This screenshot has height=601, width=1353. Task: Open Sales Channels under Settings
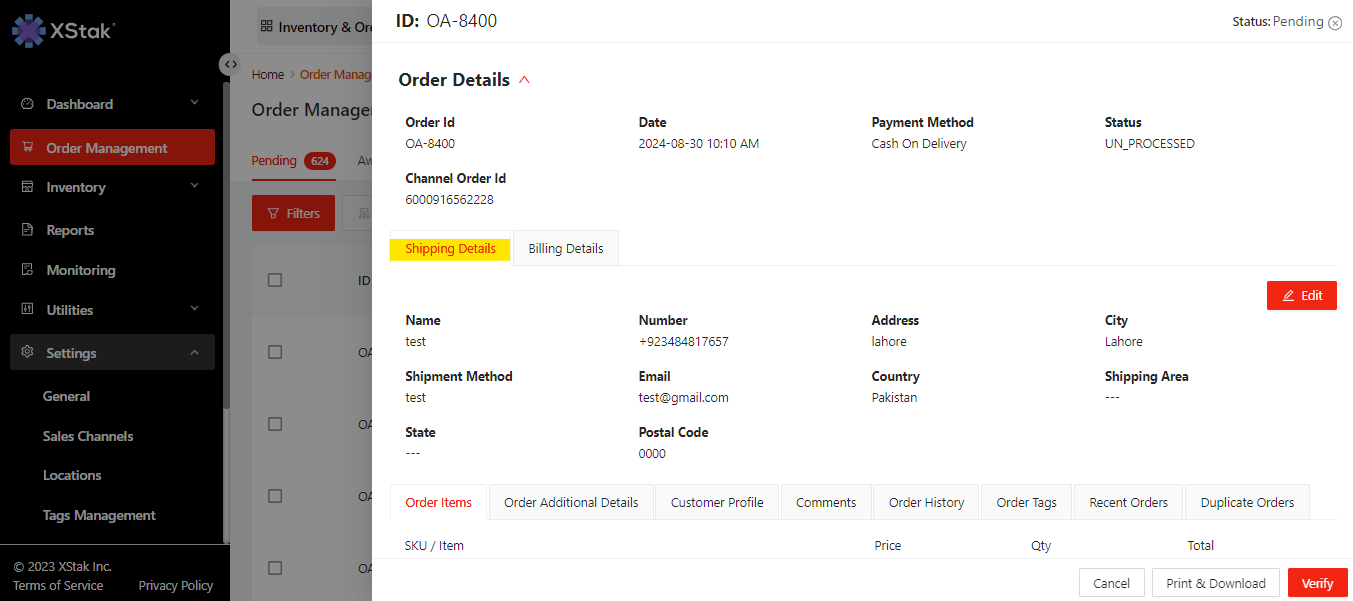click(x=88, y=436)
